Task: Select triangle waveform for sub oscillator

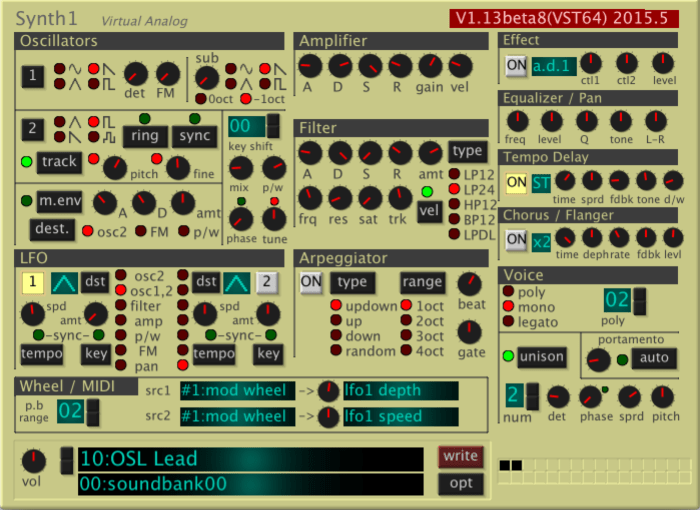Action: pos(231,83)
